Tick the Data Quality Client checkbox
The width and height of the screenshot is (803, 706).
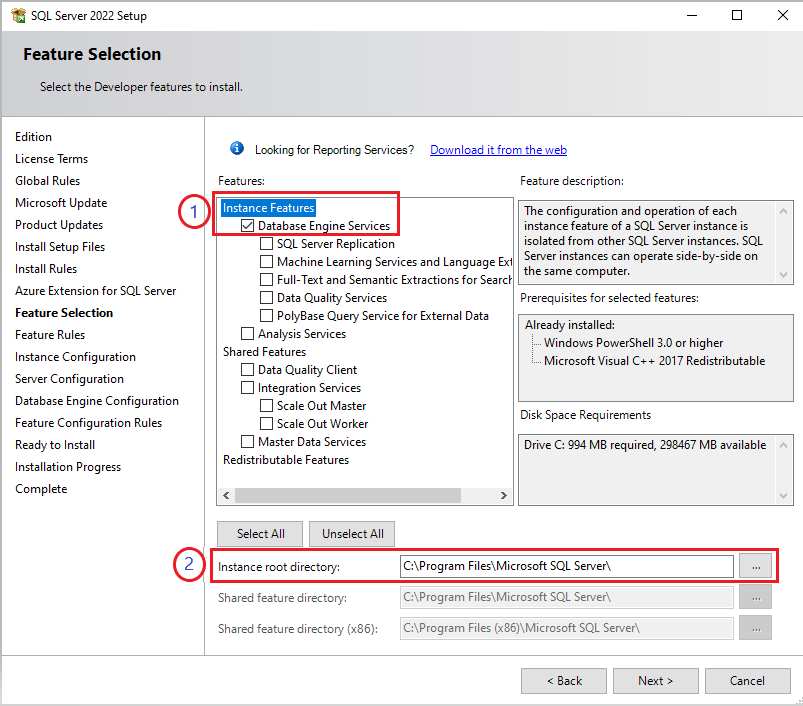click(x=248, y=370)
